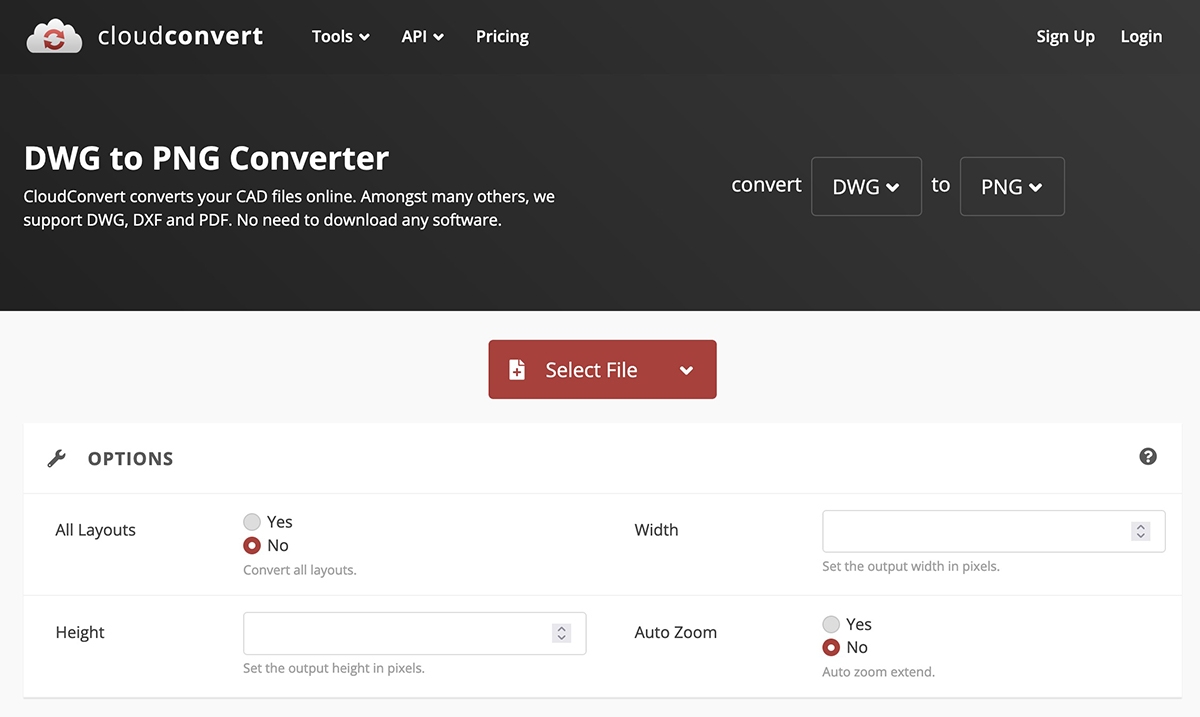The image size is (1200, 717).
Task: Click the cloudconvert brand name text
Action: point(181,37)
